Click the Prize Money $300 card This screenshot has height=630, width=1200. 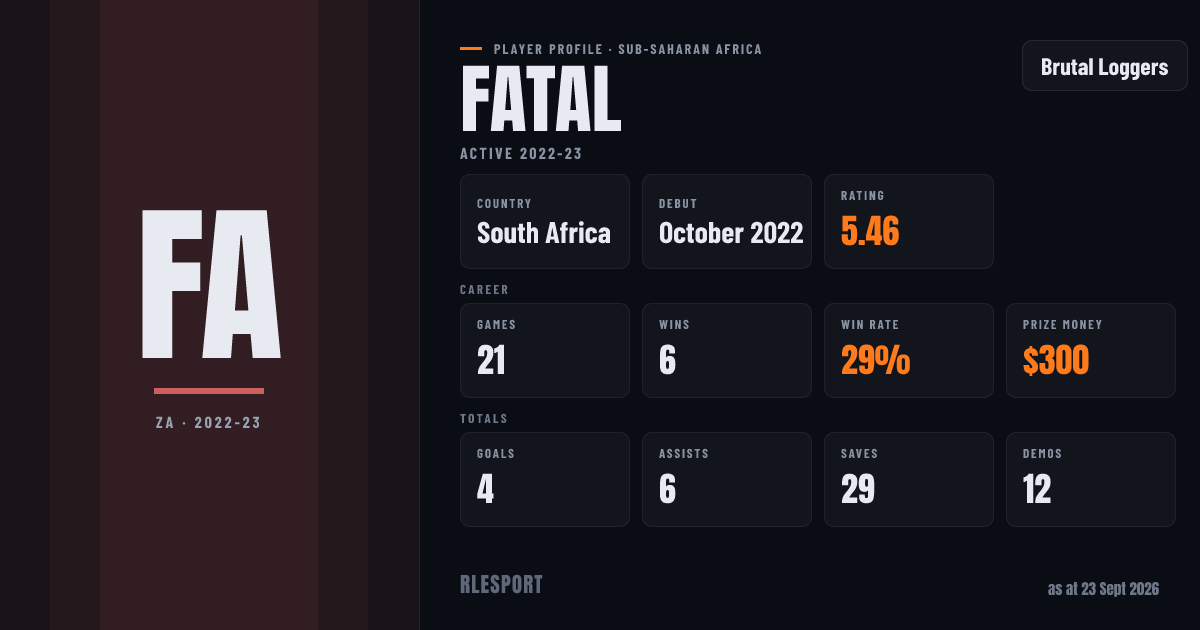[1091, 350]
